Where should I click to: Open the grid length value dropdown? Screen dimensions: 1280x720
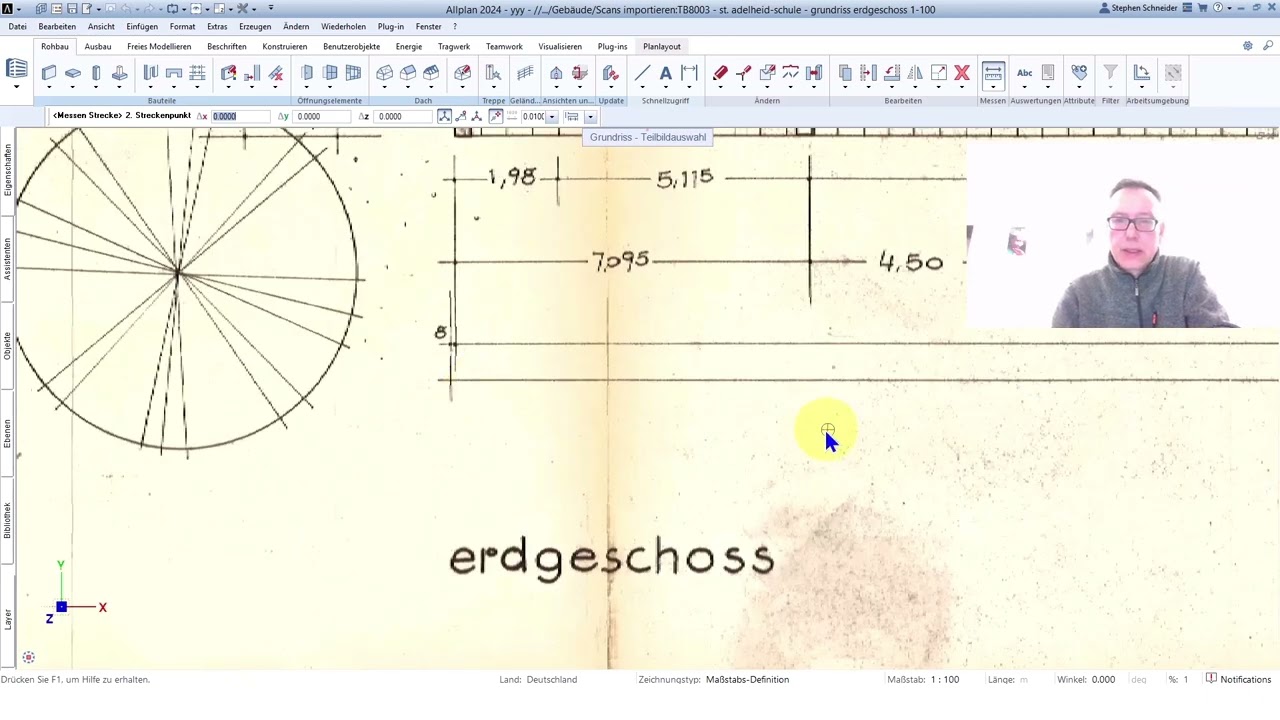(x=551, y=117)
